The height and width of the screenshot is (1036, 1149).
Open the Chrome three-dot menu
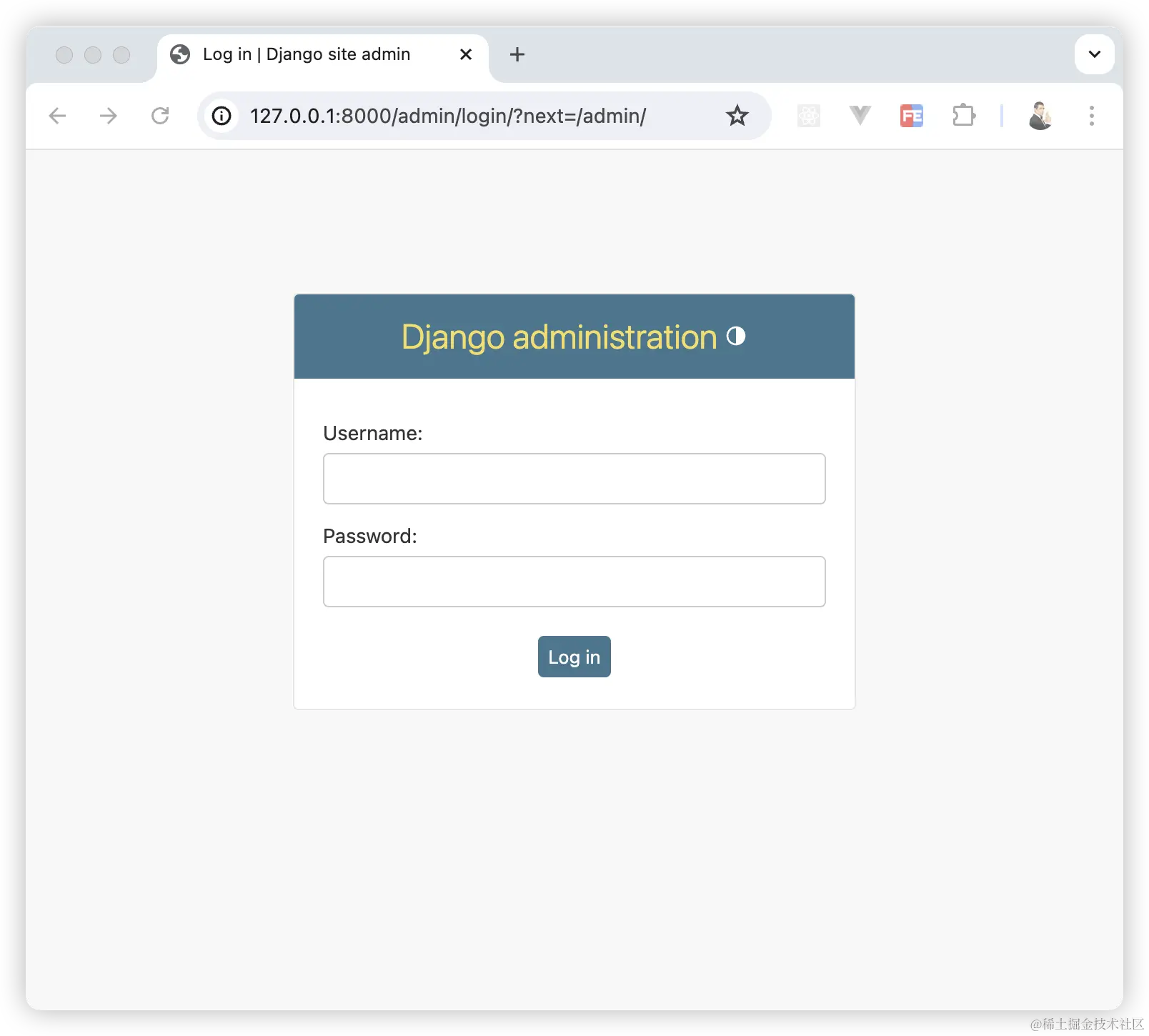click(x=1092, y=116)
